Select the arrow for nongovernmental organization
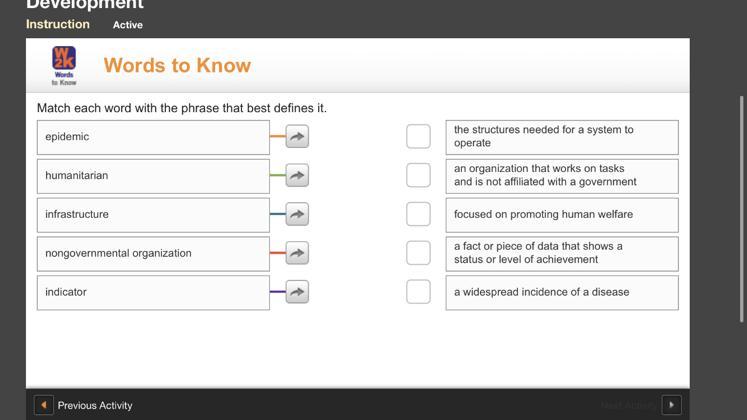 (297, 253)
